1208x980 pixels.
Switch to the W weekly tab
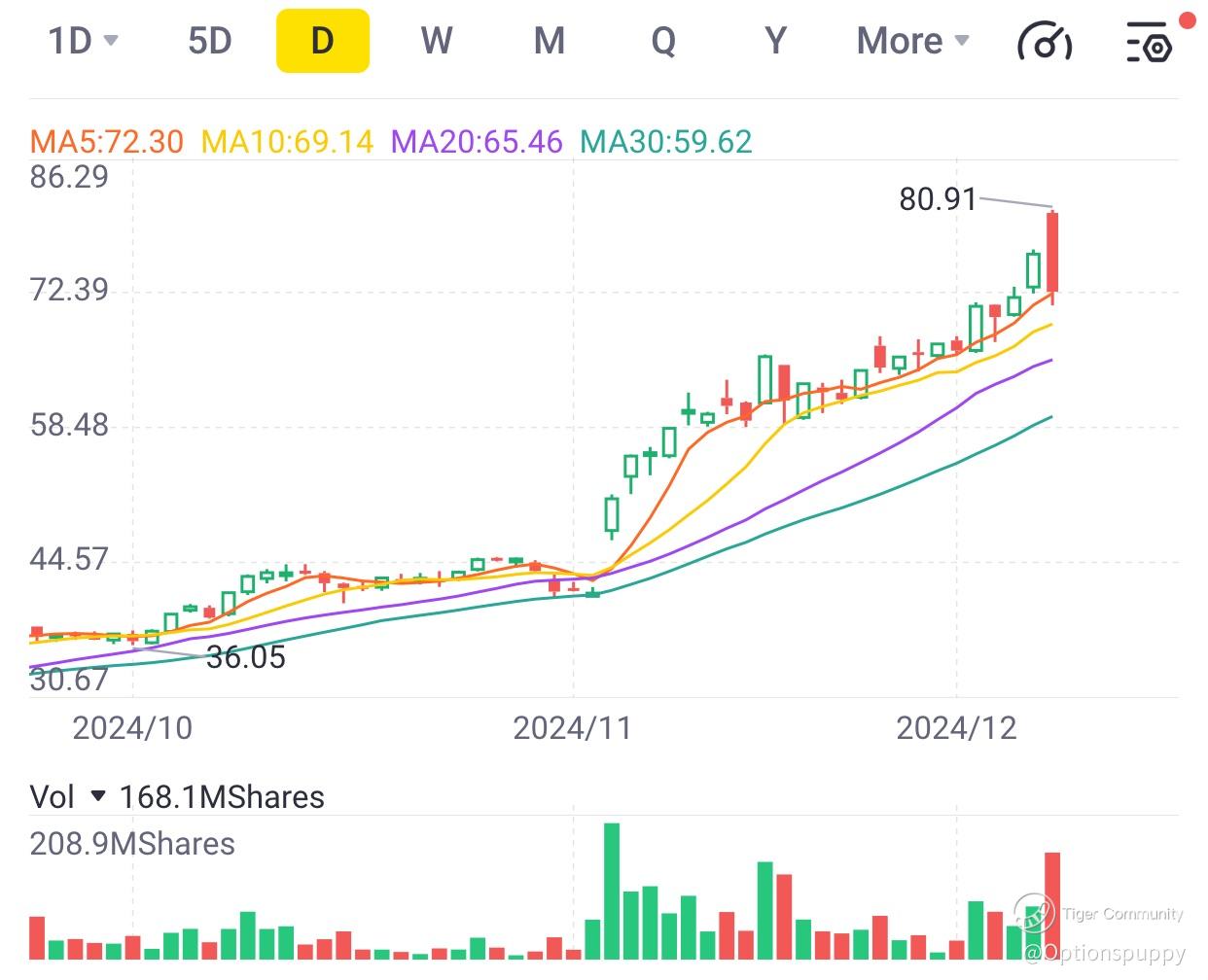pyautogui.click(x=437, y=41)
